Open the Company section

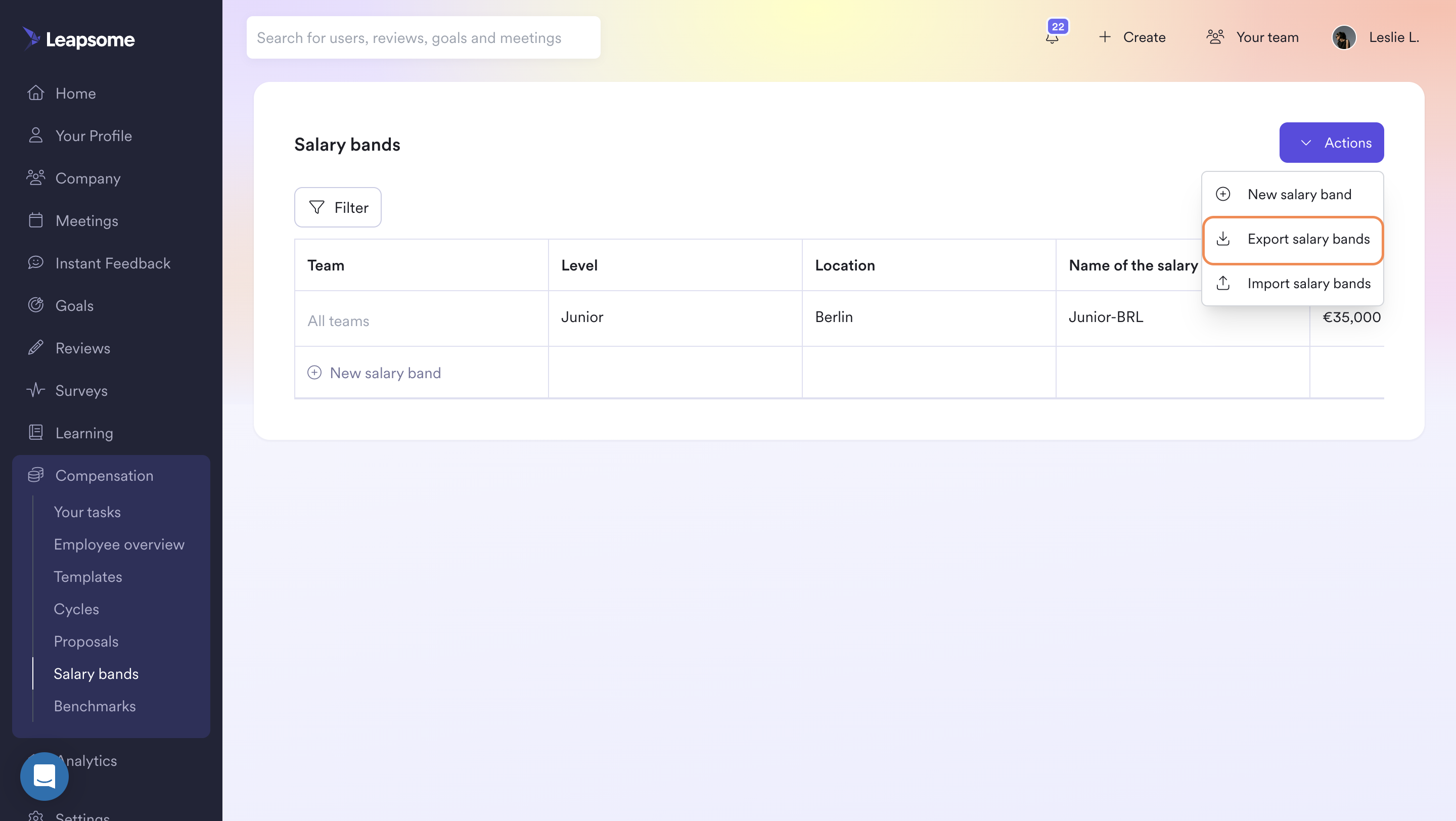coord(88,178)
